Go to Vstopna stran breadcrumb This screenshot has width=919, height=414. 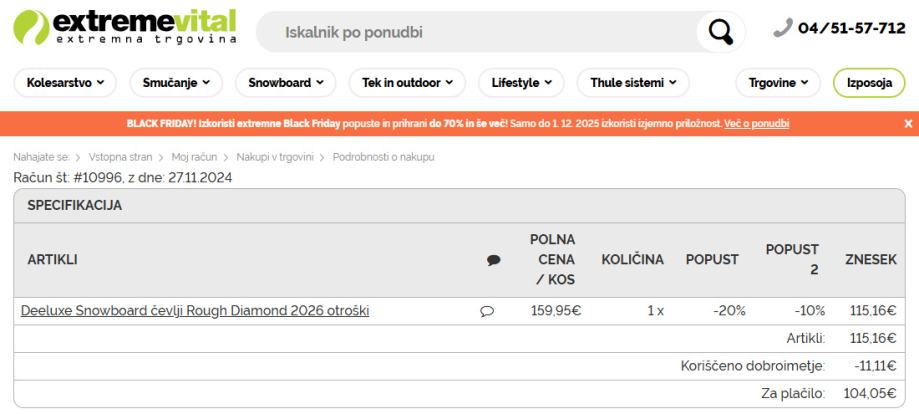pos(120,157)
